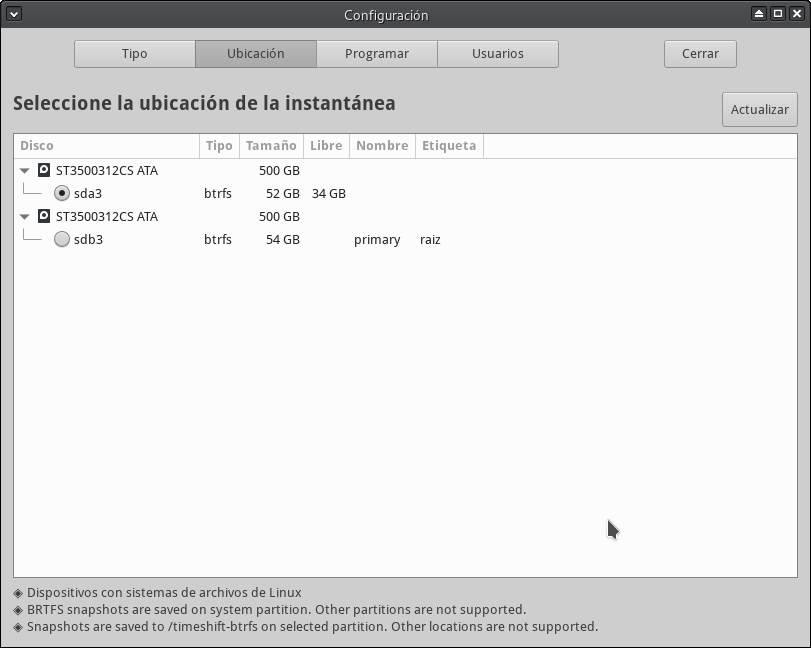
Task: Switch to the Ubicación tab
Action: 256,54
